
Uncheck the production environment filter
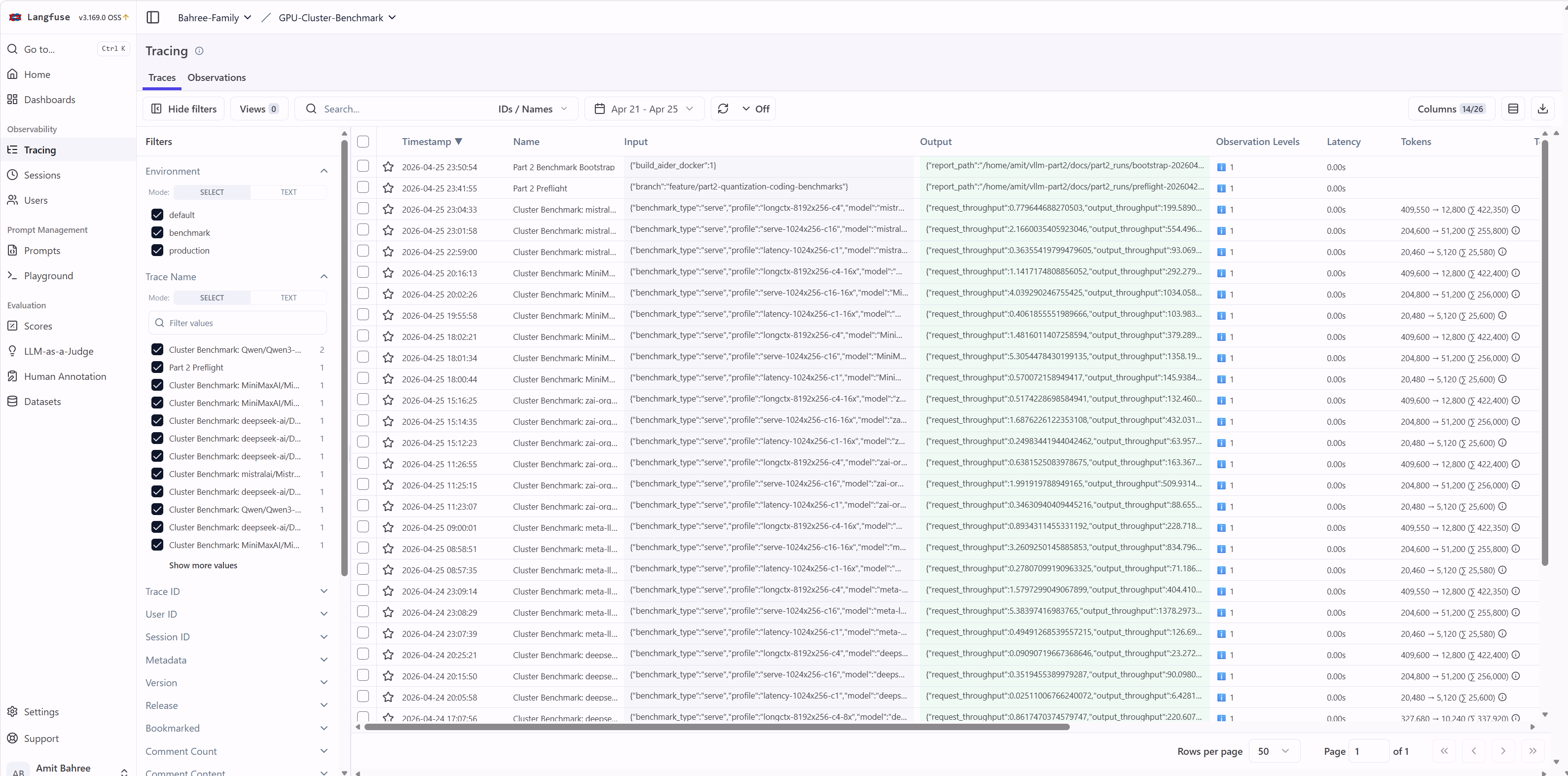pos(157,250)
